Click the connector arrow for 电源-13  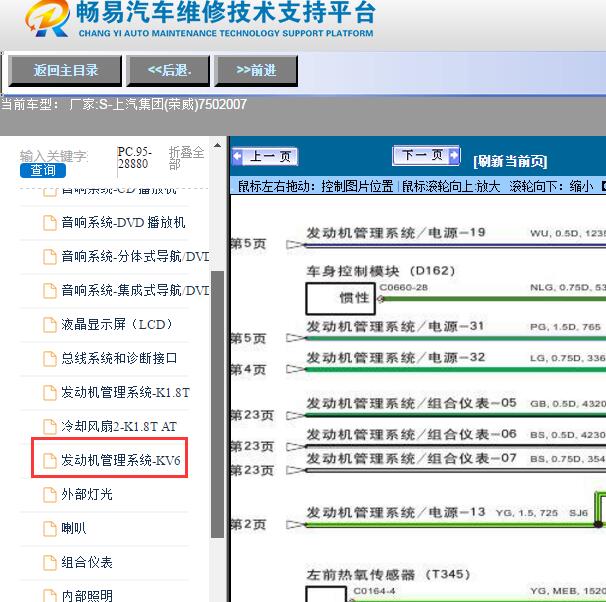pyautogui.click(x=295, y=525)
